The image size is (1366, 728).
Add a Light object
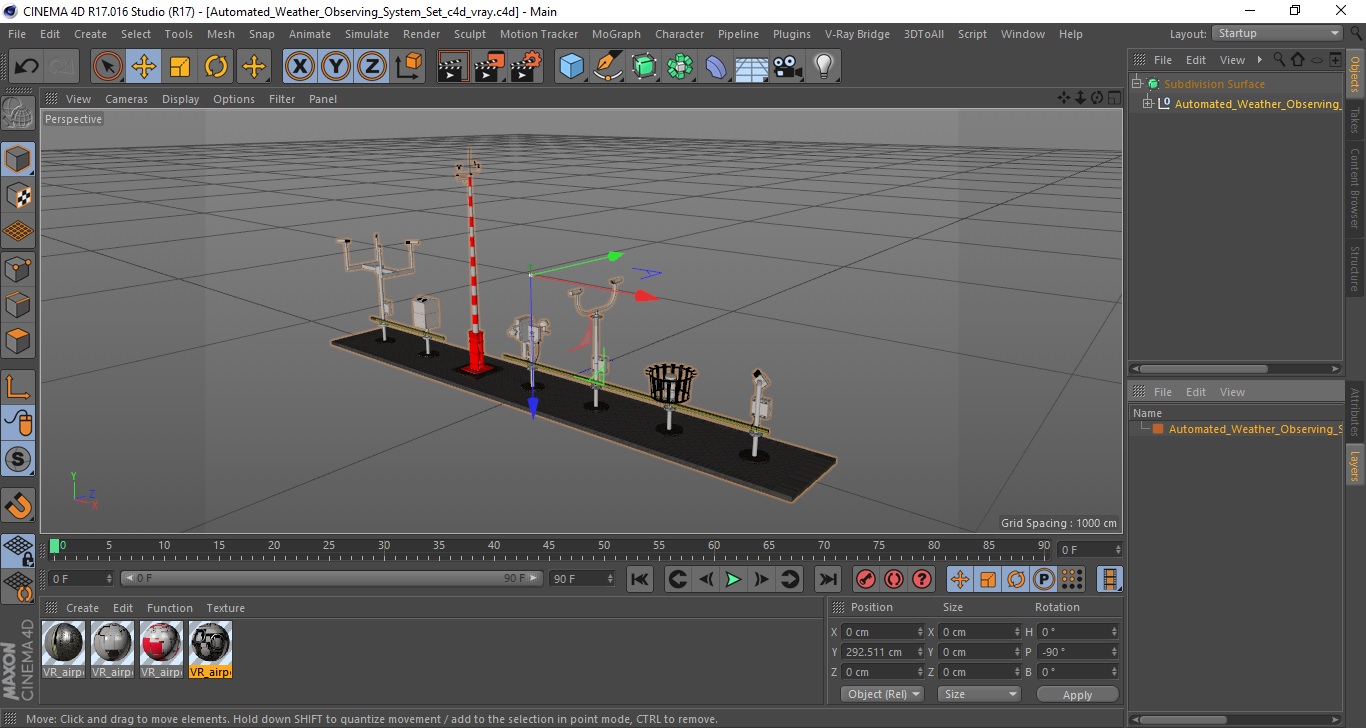point(824,67)
